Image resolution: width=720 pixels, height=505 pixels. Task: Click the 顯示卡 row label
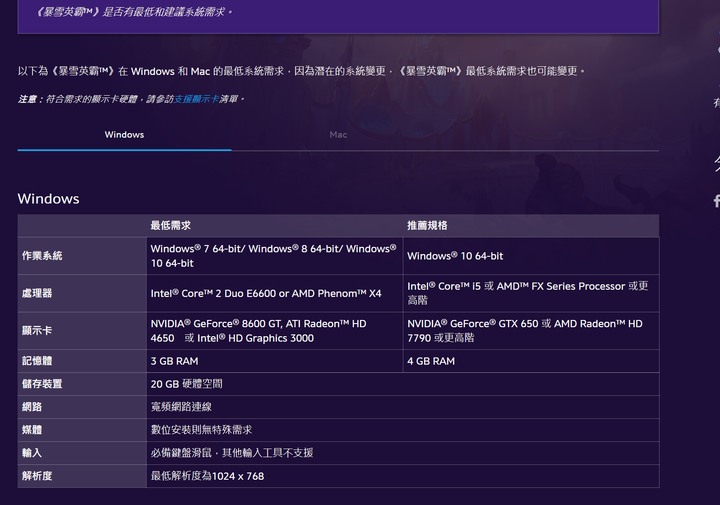tap(82, 331)
